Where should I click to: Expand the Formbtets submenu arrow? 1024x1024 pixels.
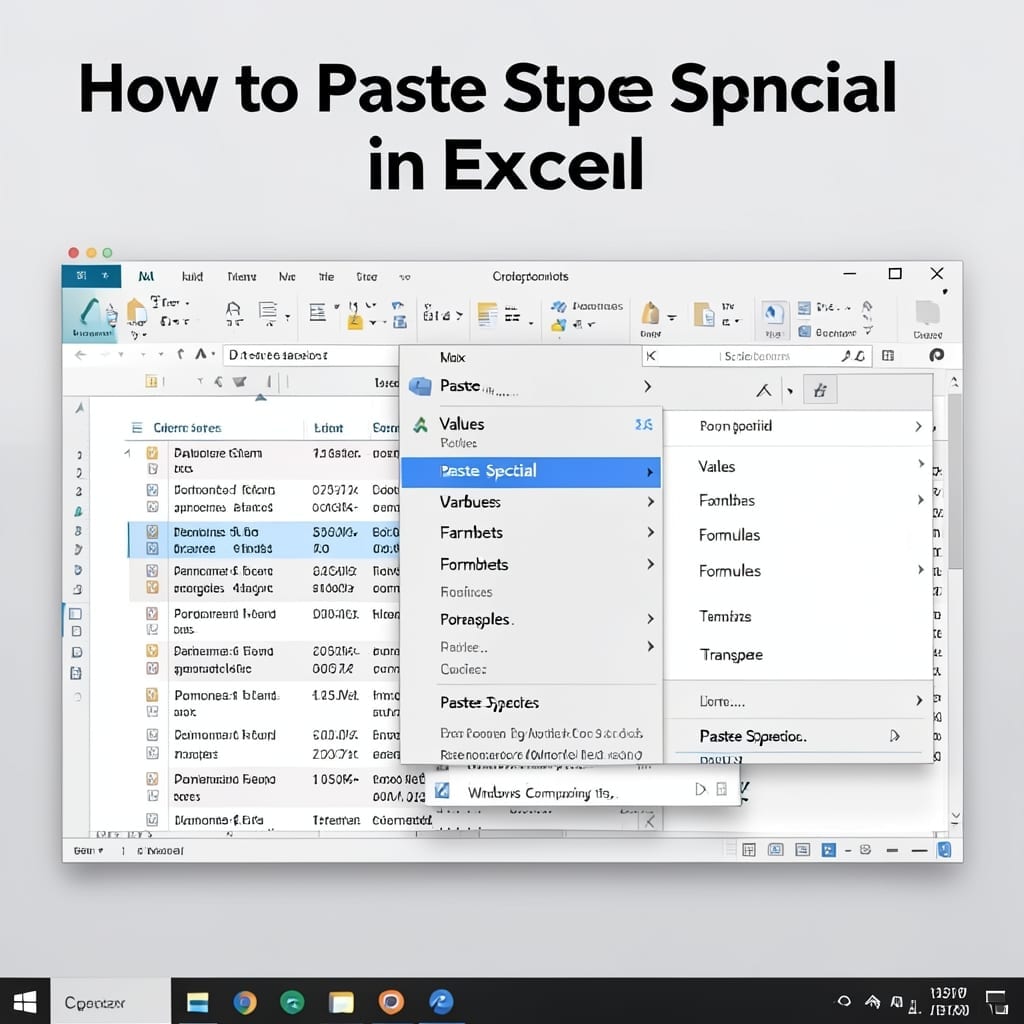[x=650, y=564]
